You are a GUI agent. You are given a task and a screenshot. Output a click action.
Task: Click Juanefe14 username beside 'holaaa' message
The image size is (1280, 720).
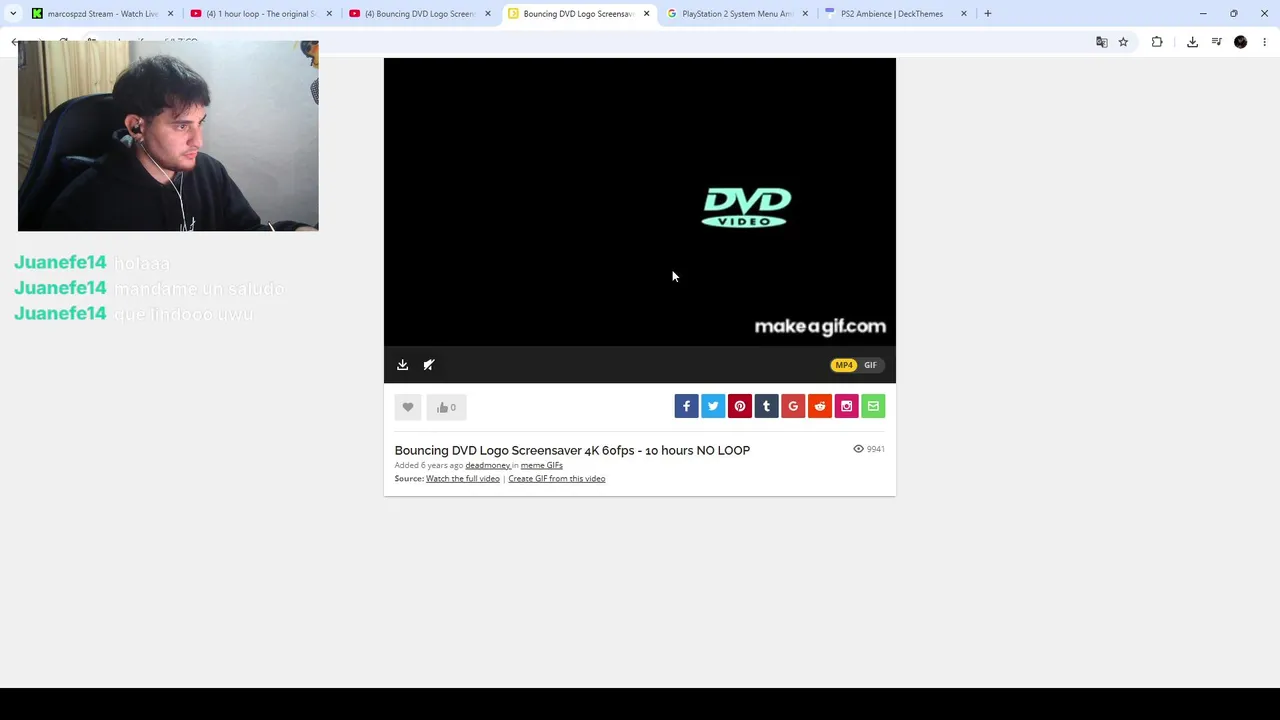pos(60,262)
